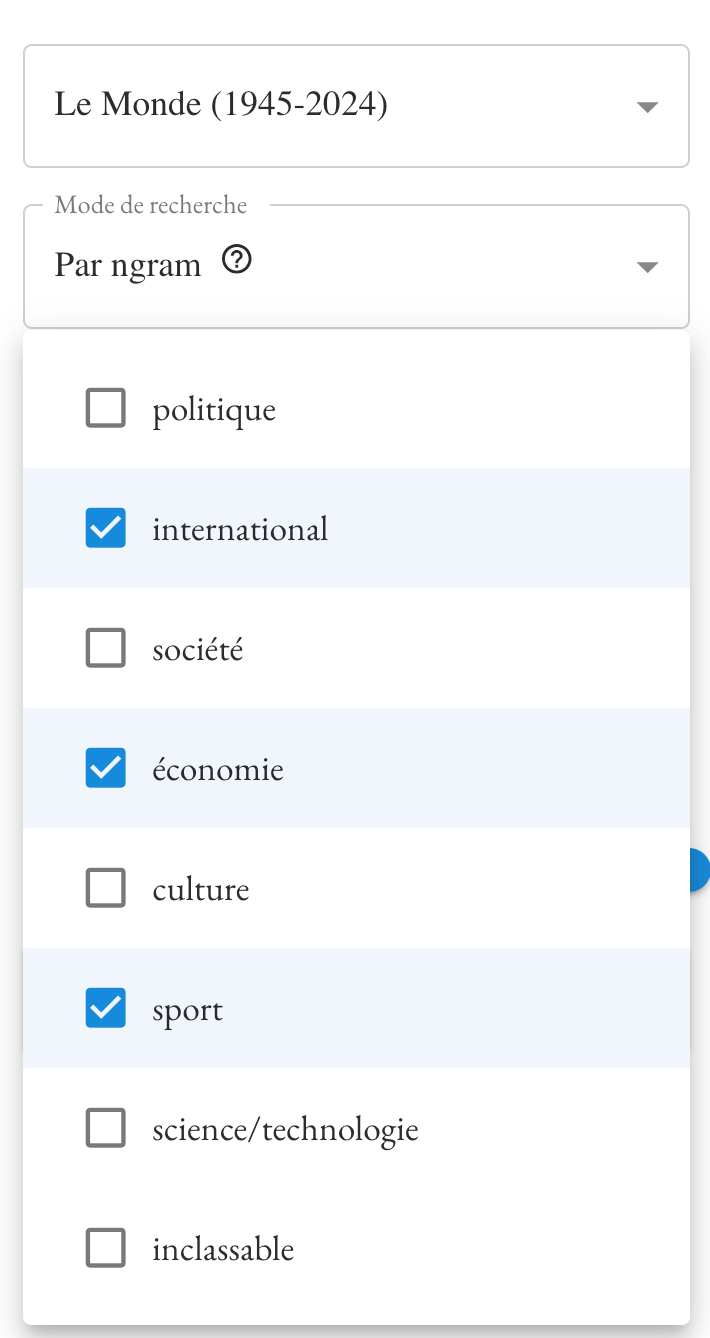Enable the science/technologie checkbox
The image size is (710, 1338).
pyautogui.click(x=106, y=1128)
